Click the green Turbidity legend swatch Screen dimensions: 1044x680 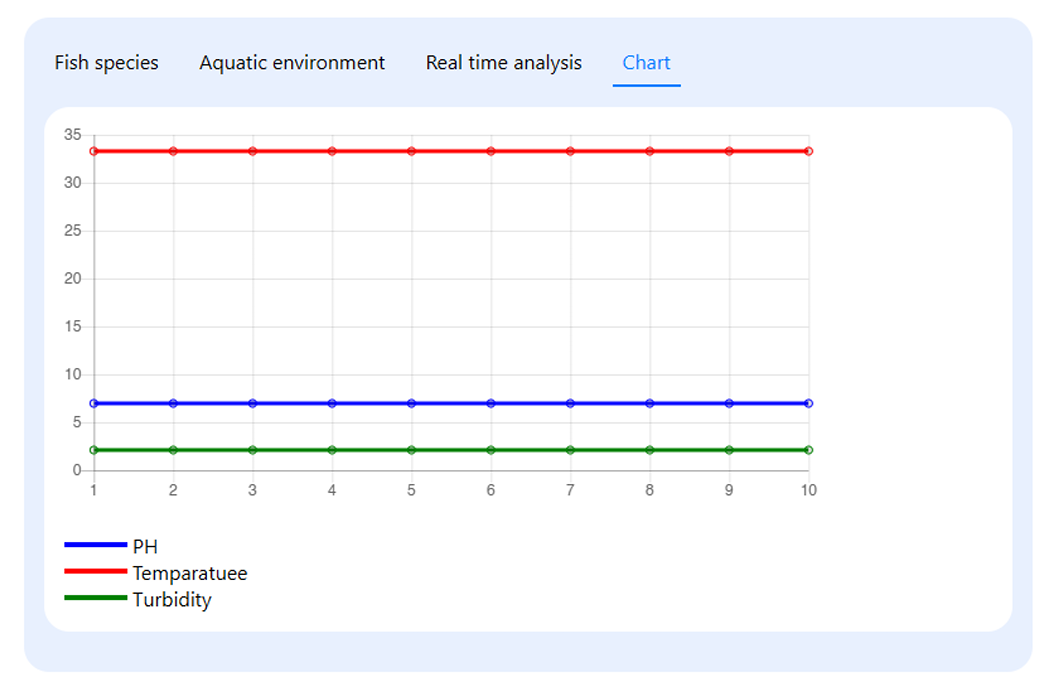[95, 599]
